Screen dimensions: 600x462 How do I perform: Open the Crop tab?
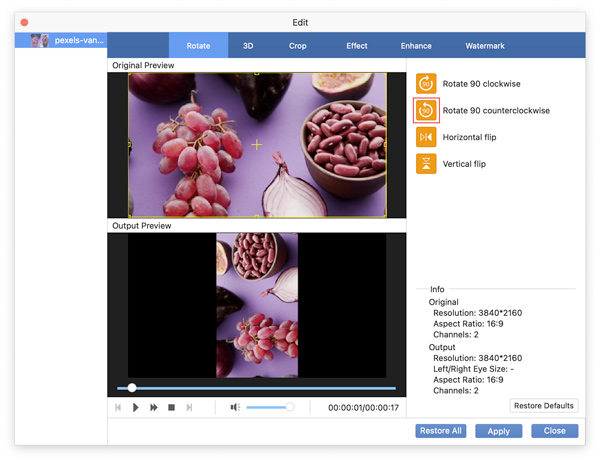click(298, 46)
